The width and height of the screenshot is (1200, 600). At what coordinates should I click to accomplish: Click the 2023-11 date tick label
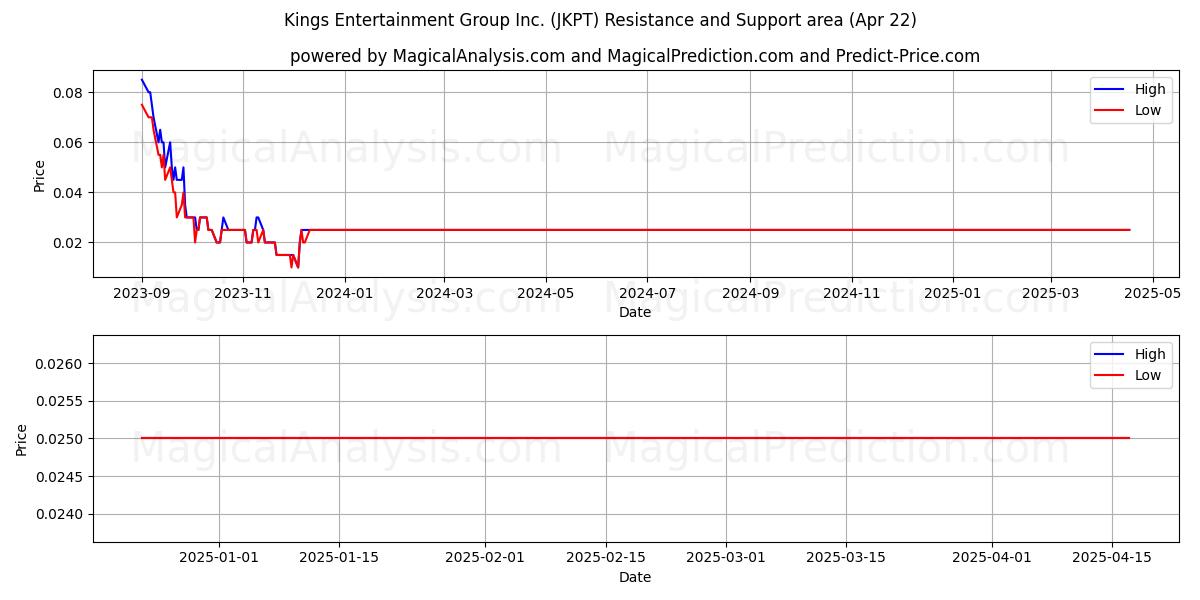pyautogui.click(x=243, y=293)
